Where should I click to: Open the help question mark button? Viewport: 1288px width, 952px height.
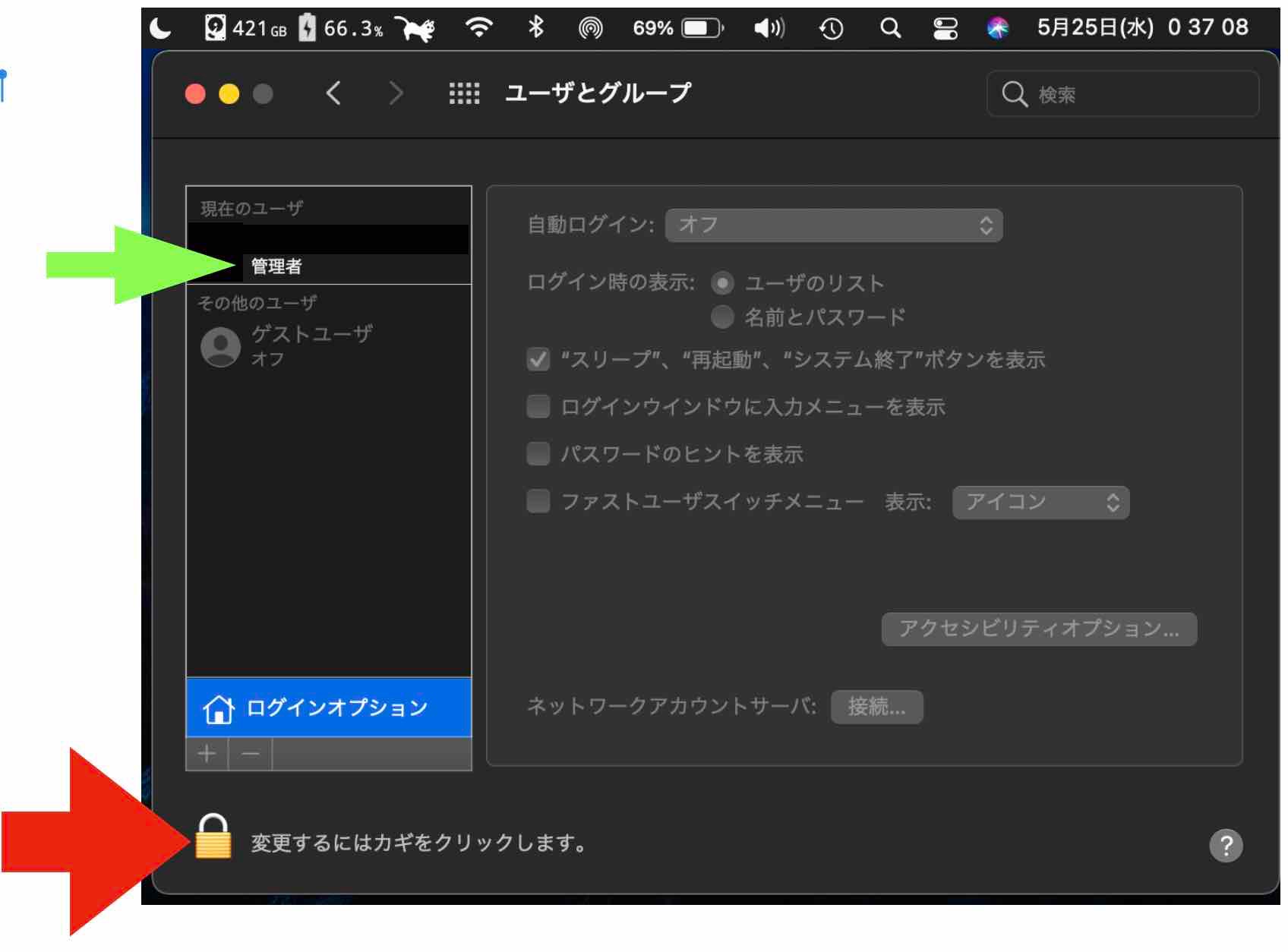(1226, 845)
